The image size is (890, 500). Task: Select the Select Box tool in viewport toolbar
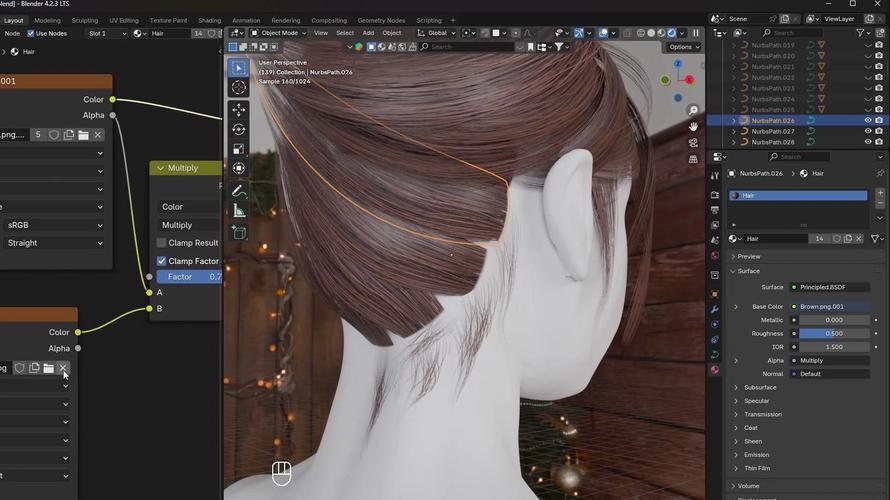point(238,68)
